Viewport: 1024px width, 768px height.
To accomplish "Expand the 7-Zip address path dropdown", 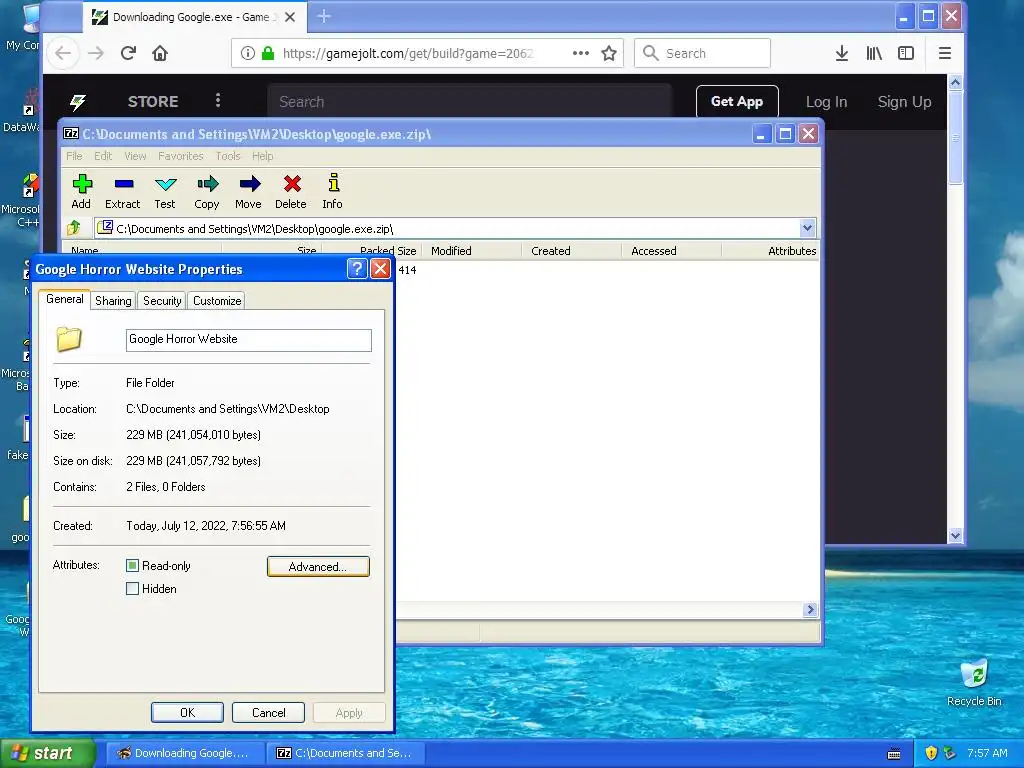I will pyautogui.click(x=807, y=228).
